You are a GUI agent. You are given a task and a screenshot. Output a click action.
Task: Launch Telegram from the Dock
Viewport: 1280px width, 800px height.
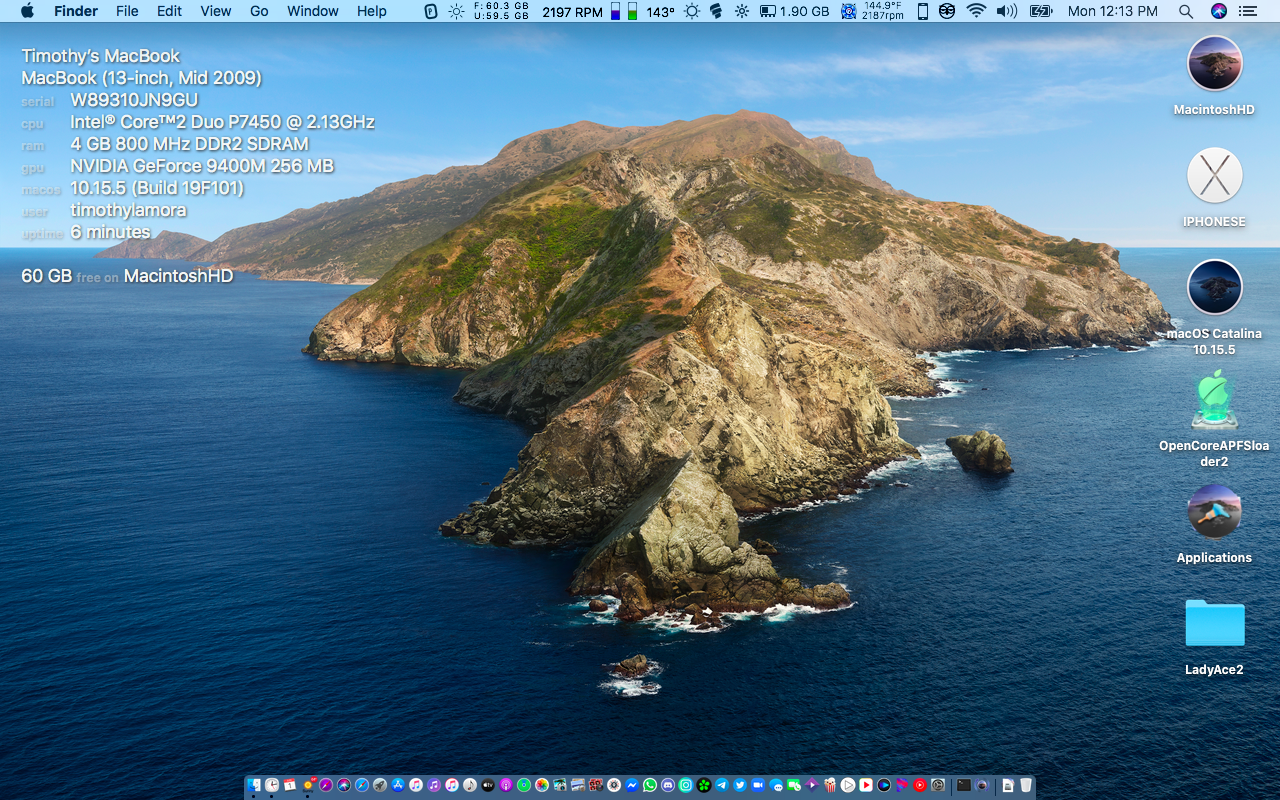pyautogui.click(x=722, y=785)
